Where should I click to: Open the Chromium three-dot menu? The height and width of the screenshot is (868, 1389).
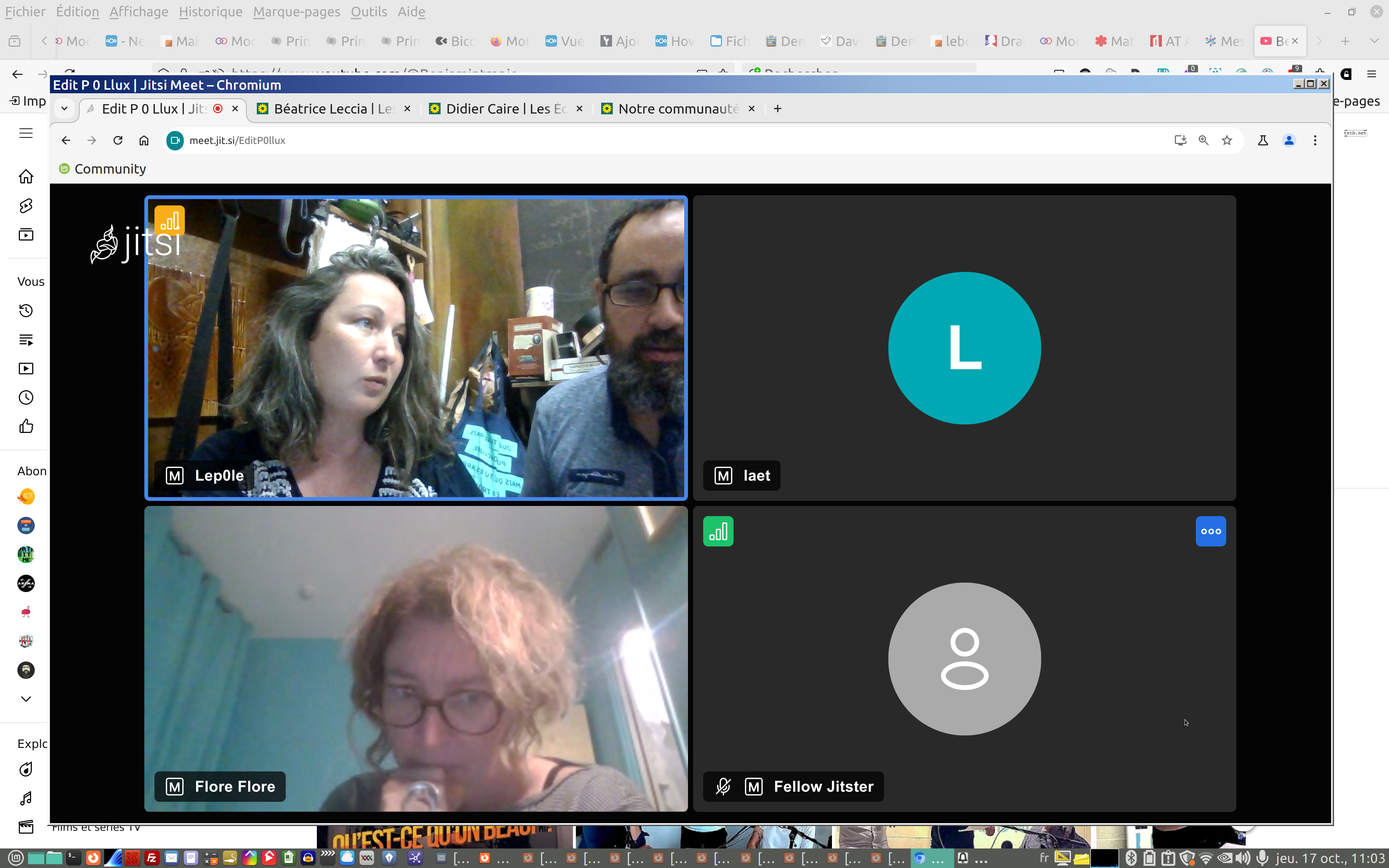coord(1315,141)
